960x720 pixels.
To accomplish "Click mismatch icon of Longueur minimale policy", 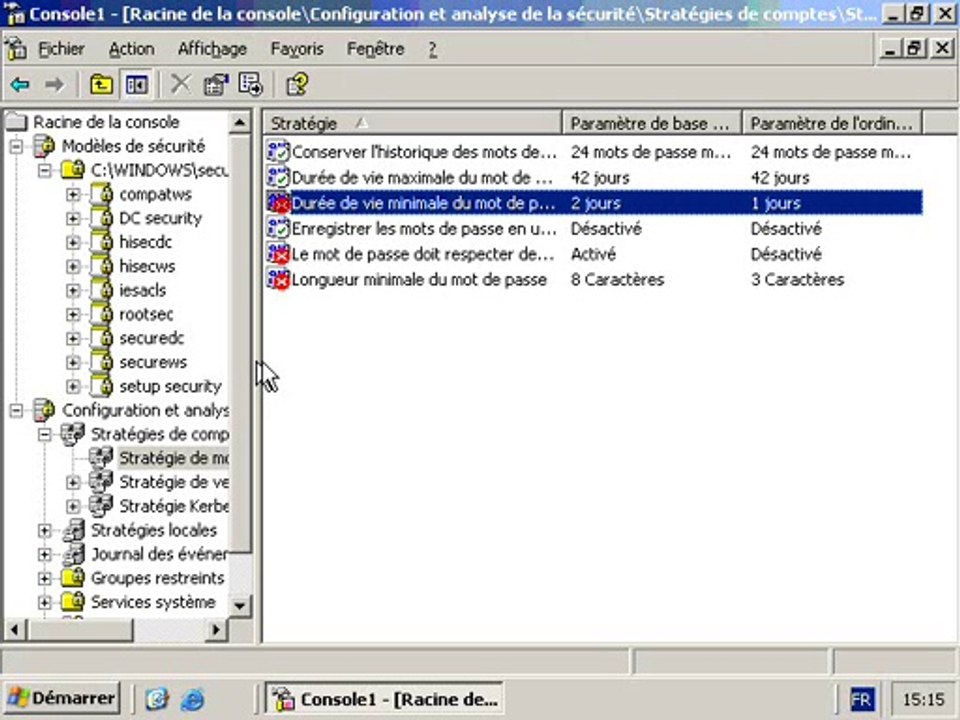I will 279,280.
